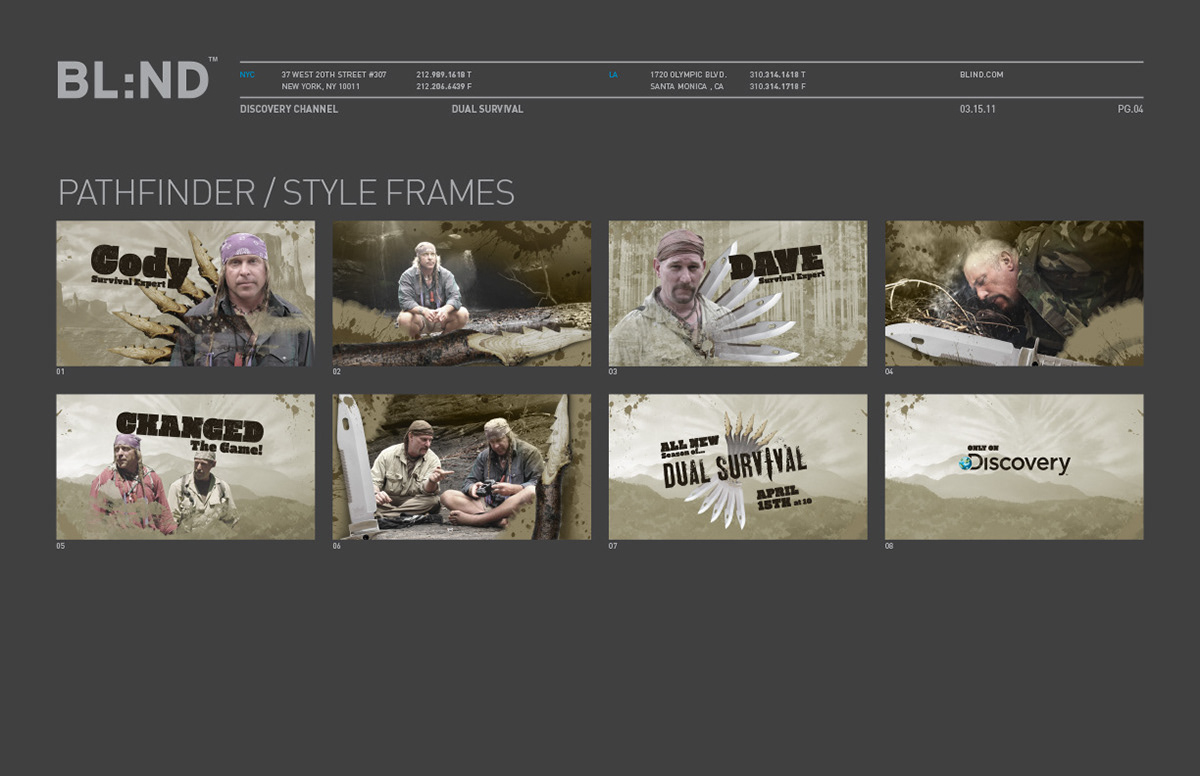Select the NYC office label
1200x776 pixels.
[247, 75]
